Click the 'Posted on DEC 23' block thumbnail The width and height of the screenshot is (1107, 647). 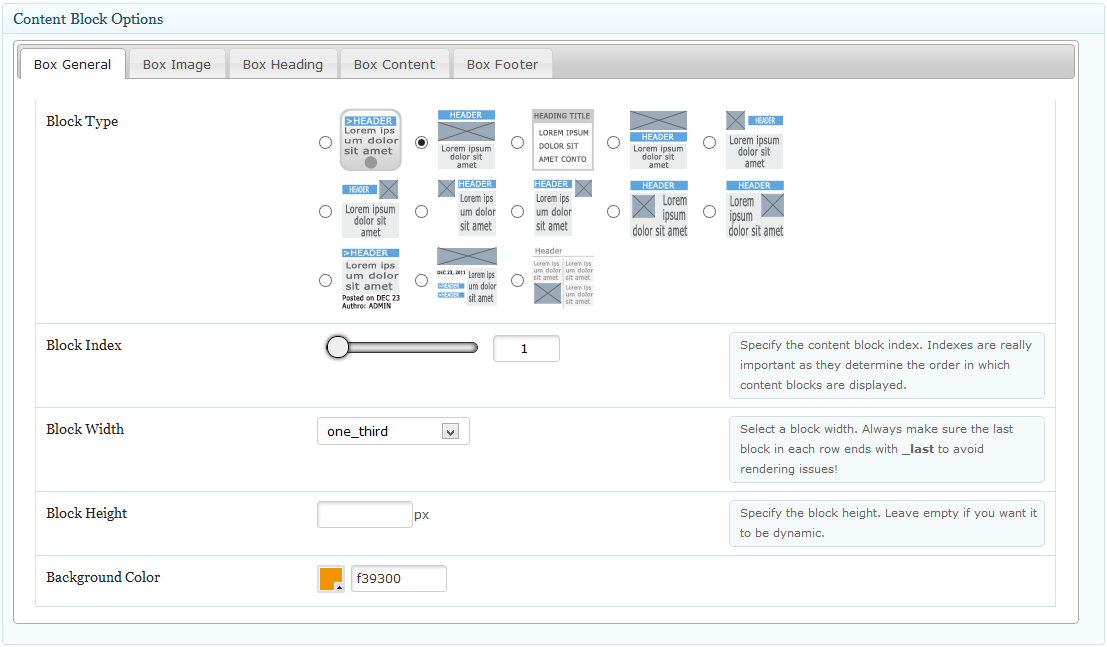click(x=370, y=279)
